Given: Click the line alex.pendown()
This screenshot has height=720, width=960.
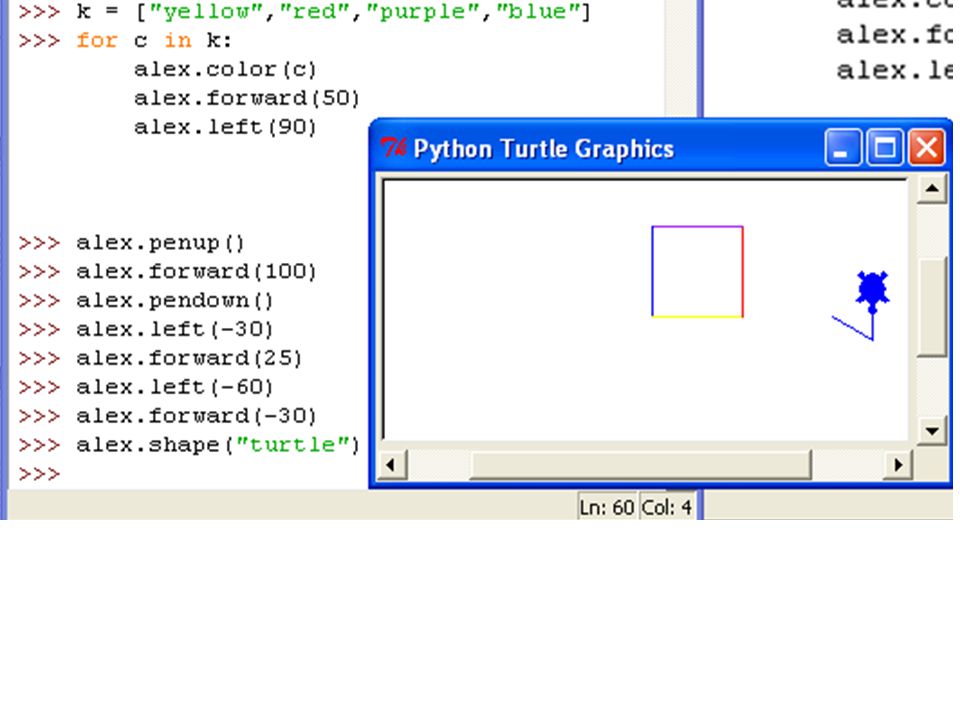Looking at the screenshot, I should click(174, 301).
